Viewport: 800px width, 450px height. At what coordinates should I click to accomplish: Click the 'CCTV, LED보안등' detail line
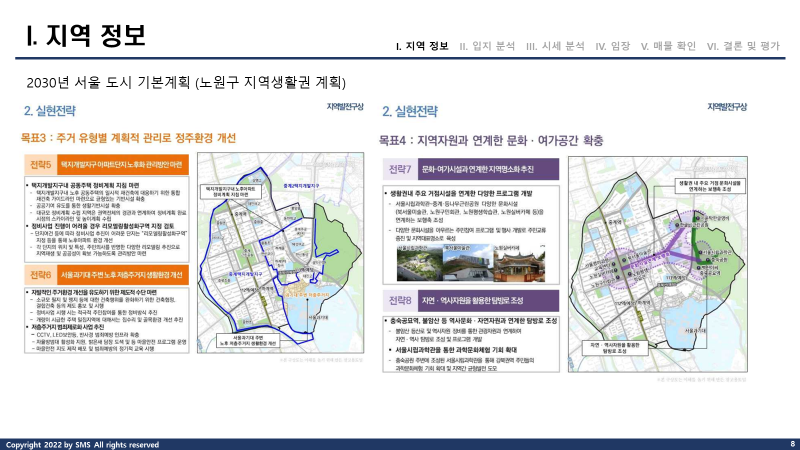coord(85,335)
